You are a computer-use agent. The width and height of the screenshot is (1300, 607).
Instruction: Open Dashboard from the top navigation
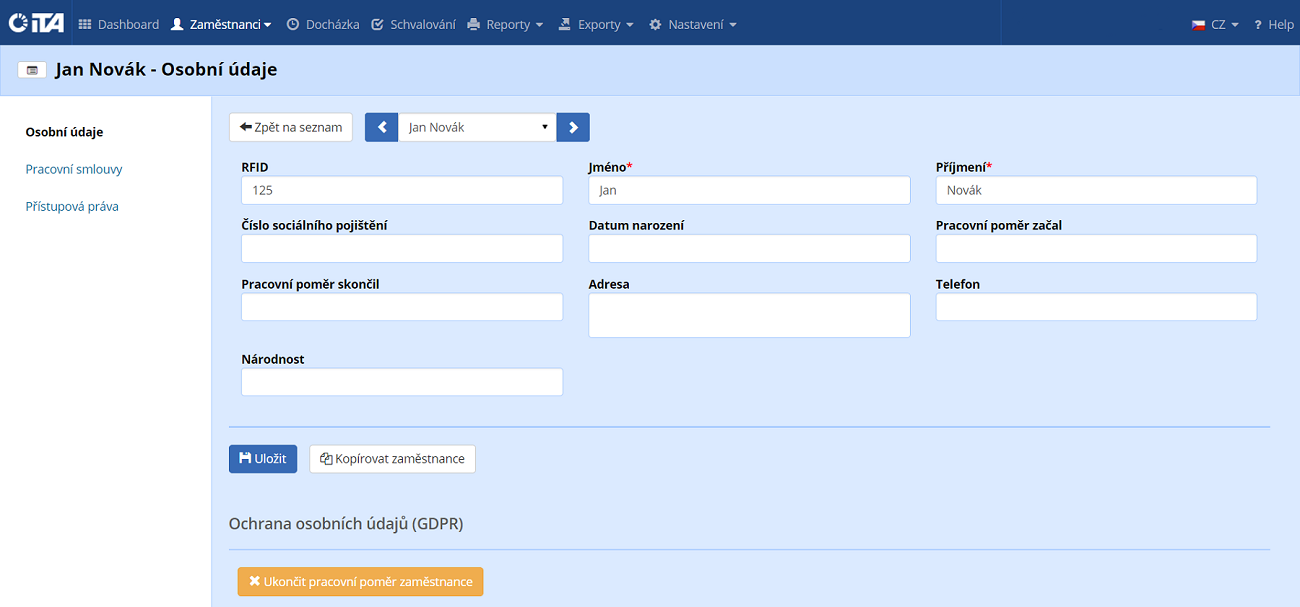118,24
